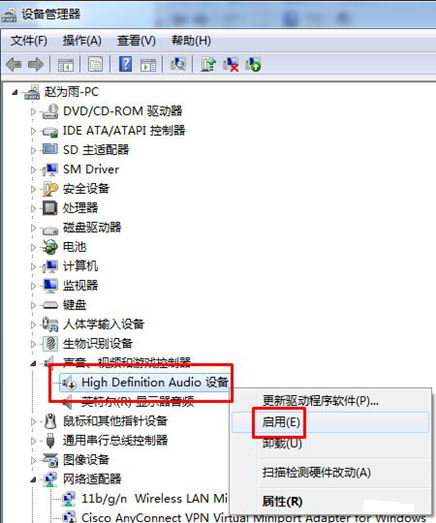
Task: Open the 文件(F) menu
Action: [29, 41]
